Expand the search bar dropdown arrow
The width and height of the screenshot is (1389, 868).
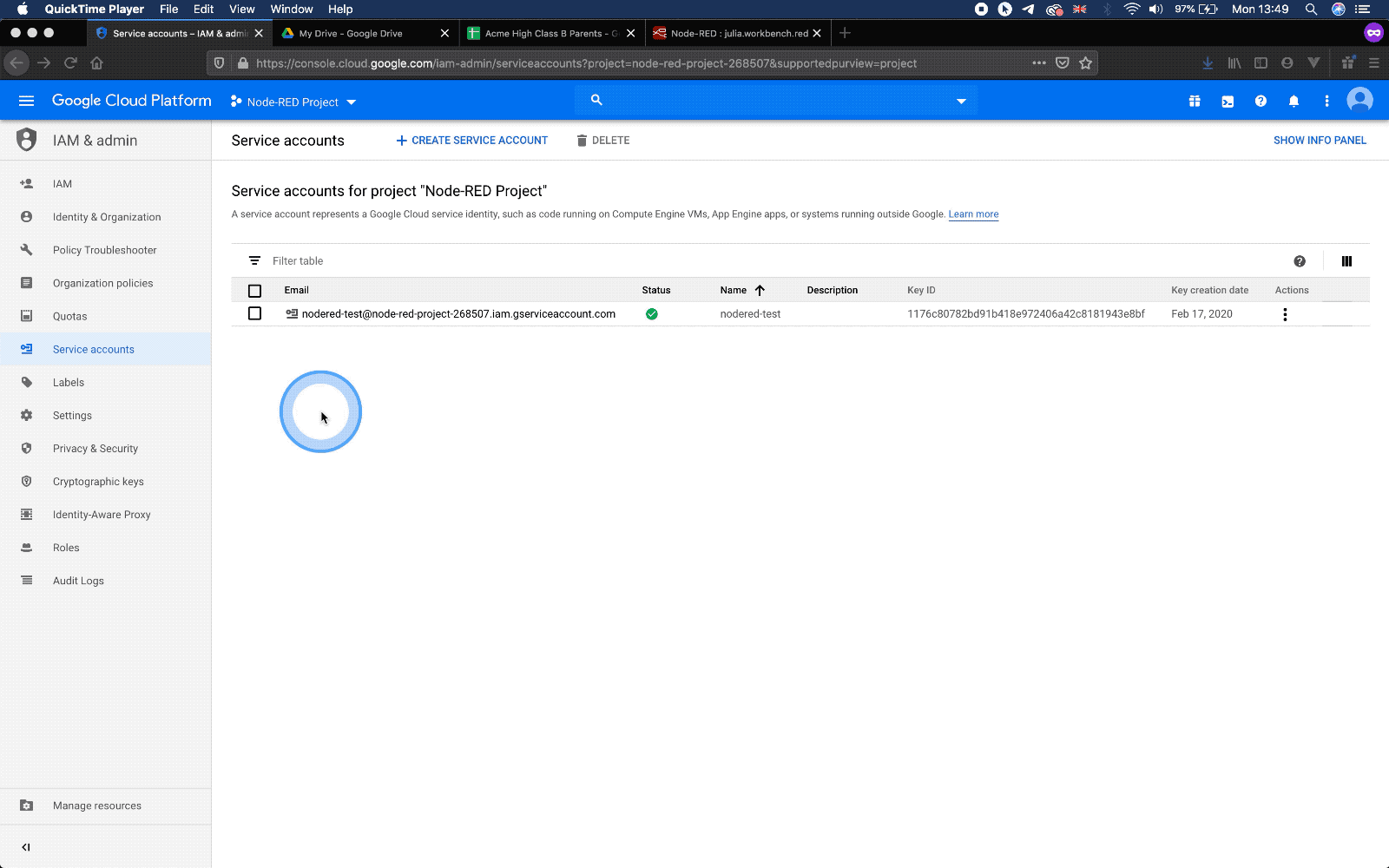coord(961,102)
